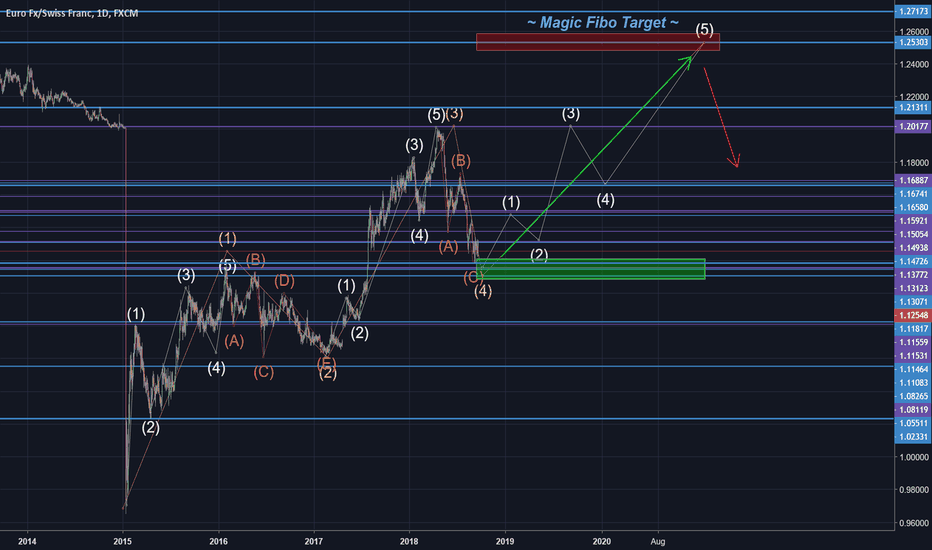Click the 1.16887 price label
The image size is (932, 550).
click(912, 180)
